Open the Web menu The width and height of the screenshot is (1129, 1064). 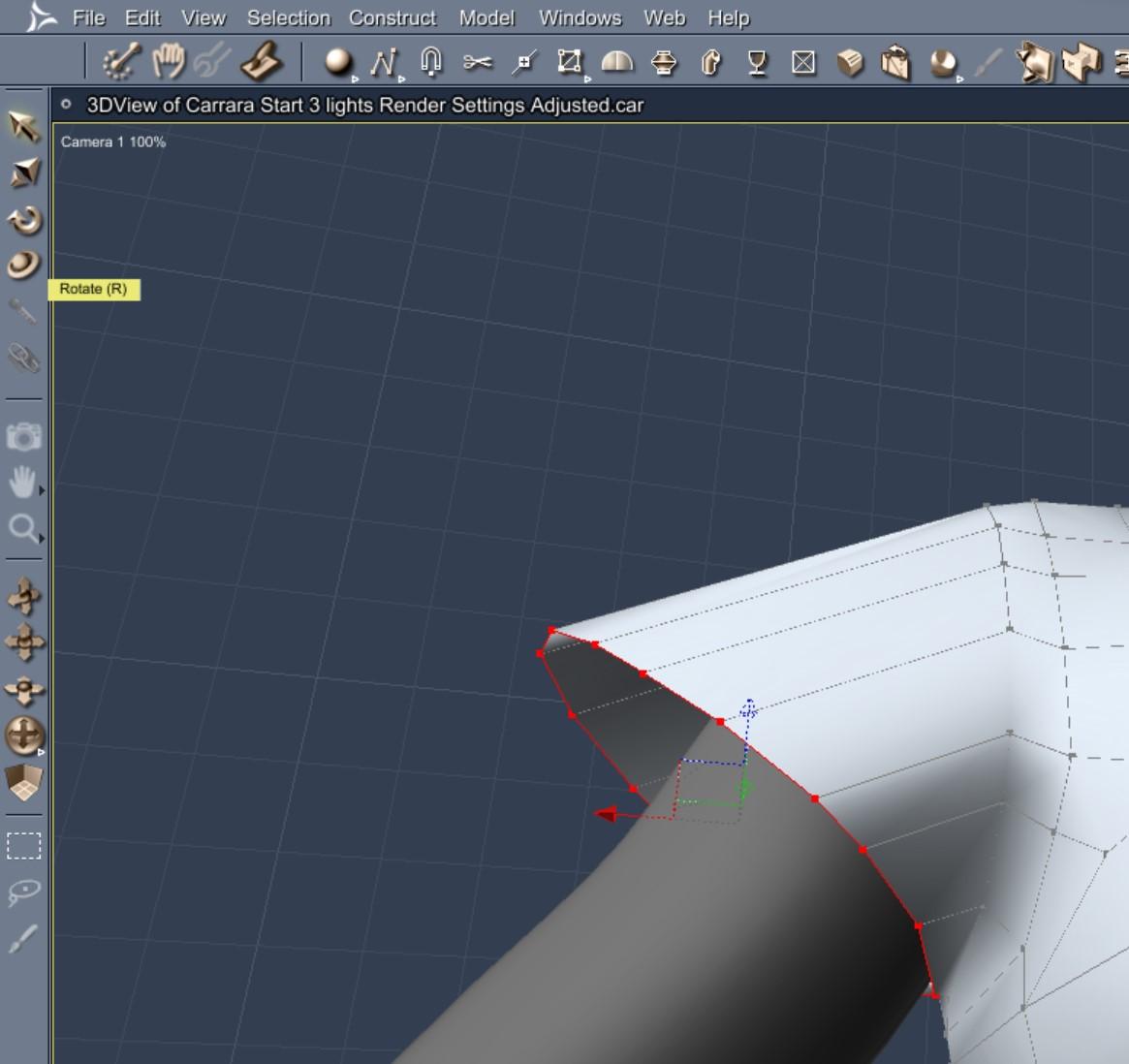coord(664,18)
